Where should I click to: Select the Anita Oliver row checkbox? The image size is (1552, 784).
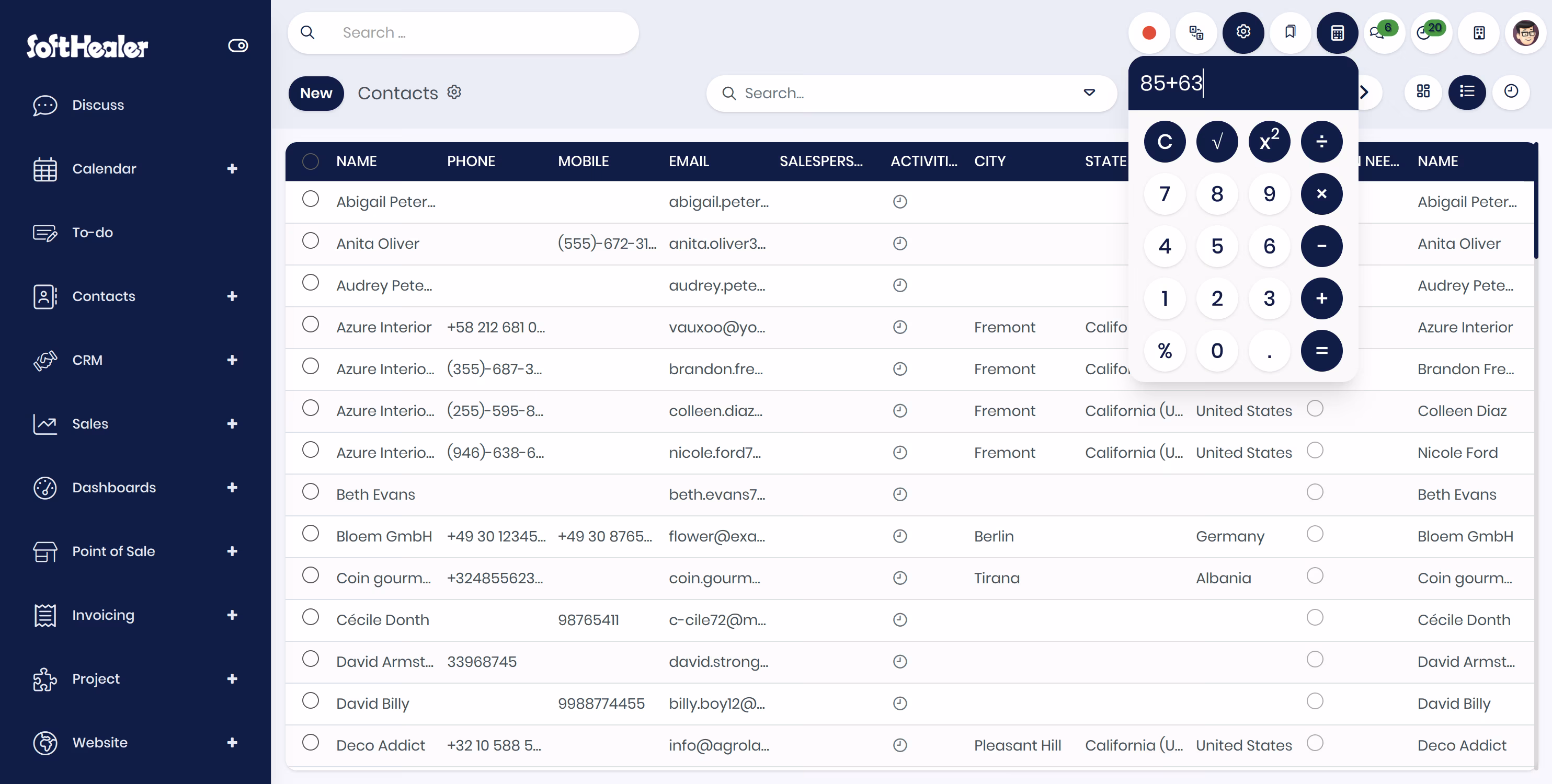[x=310, y=241]
